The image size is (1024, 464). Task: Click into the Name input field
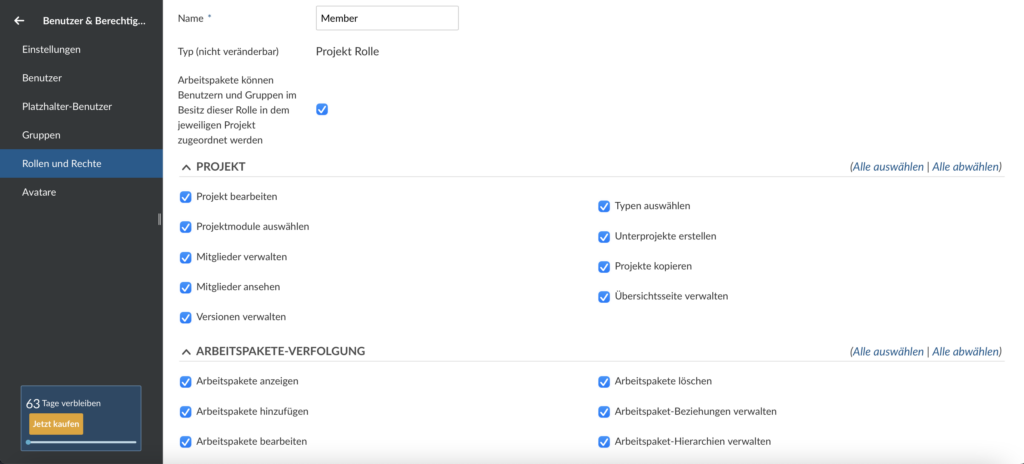(x=387, y=18)
